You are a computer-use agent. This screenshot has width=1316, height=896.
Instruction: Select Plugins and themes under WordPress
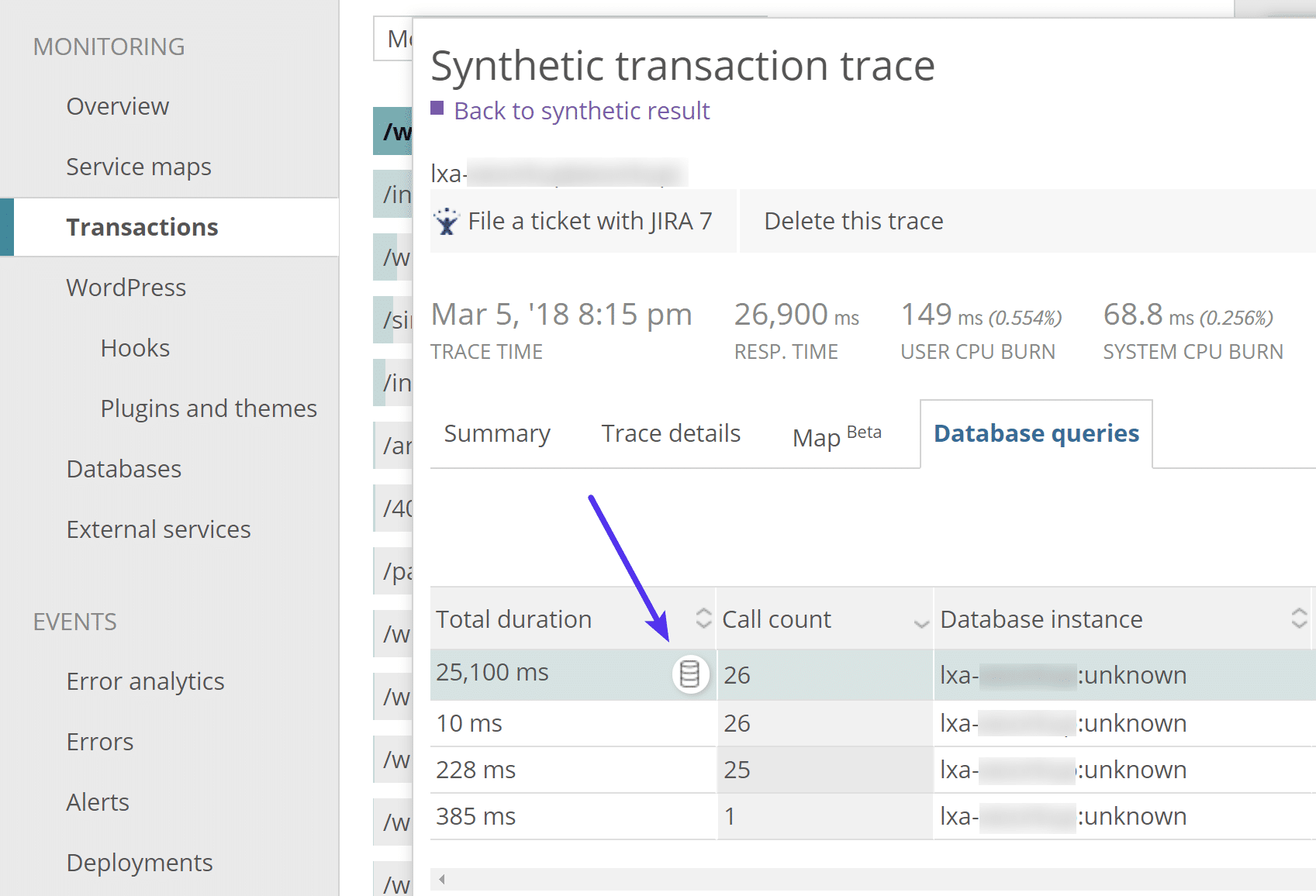click(x=209, y=408)
